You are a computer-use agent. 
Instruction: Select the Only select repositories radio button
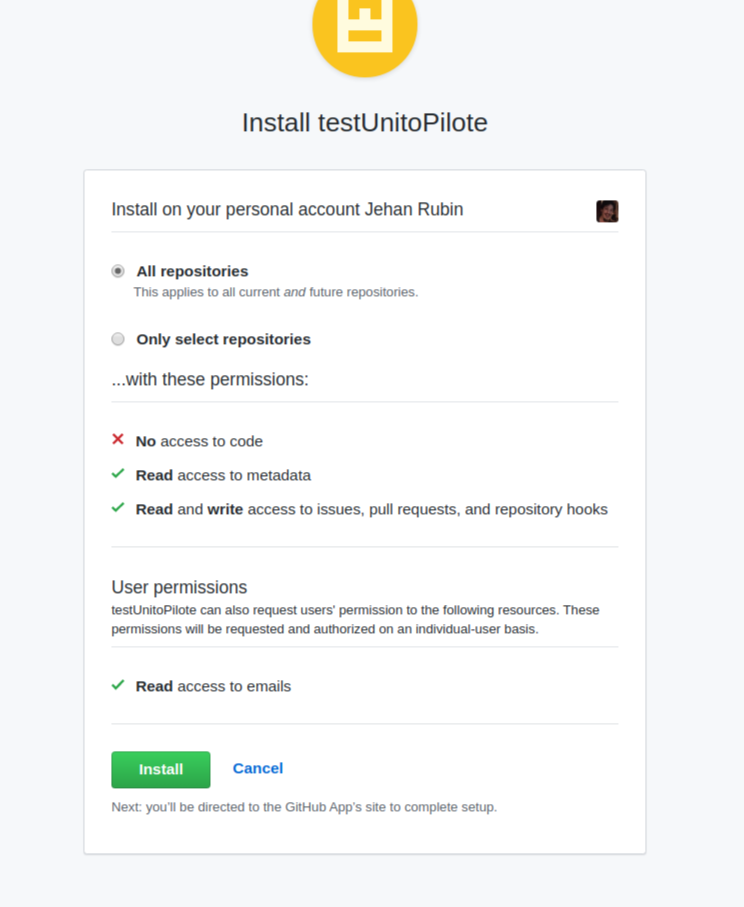coord(118,338)
